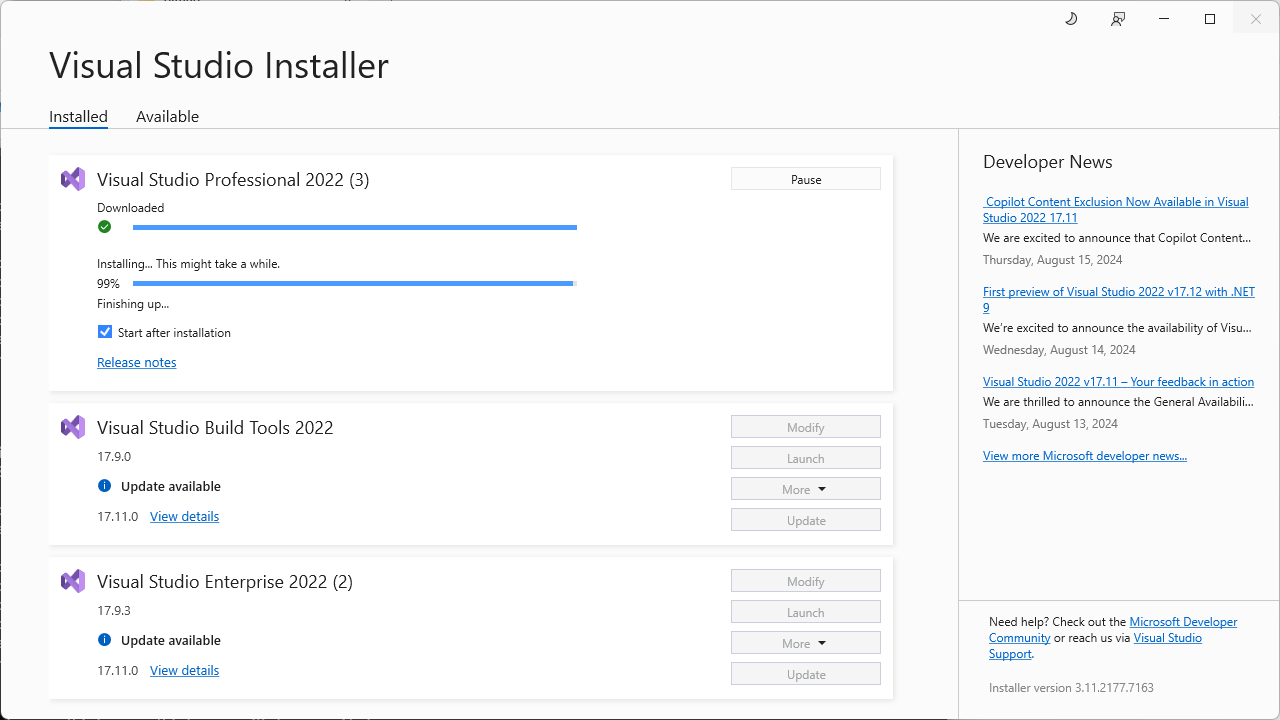
Task: Click the green Downloaded checkmark icon
Action: pos(104,227)
